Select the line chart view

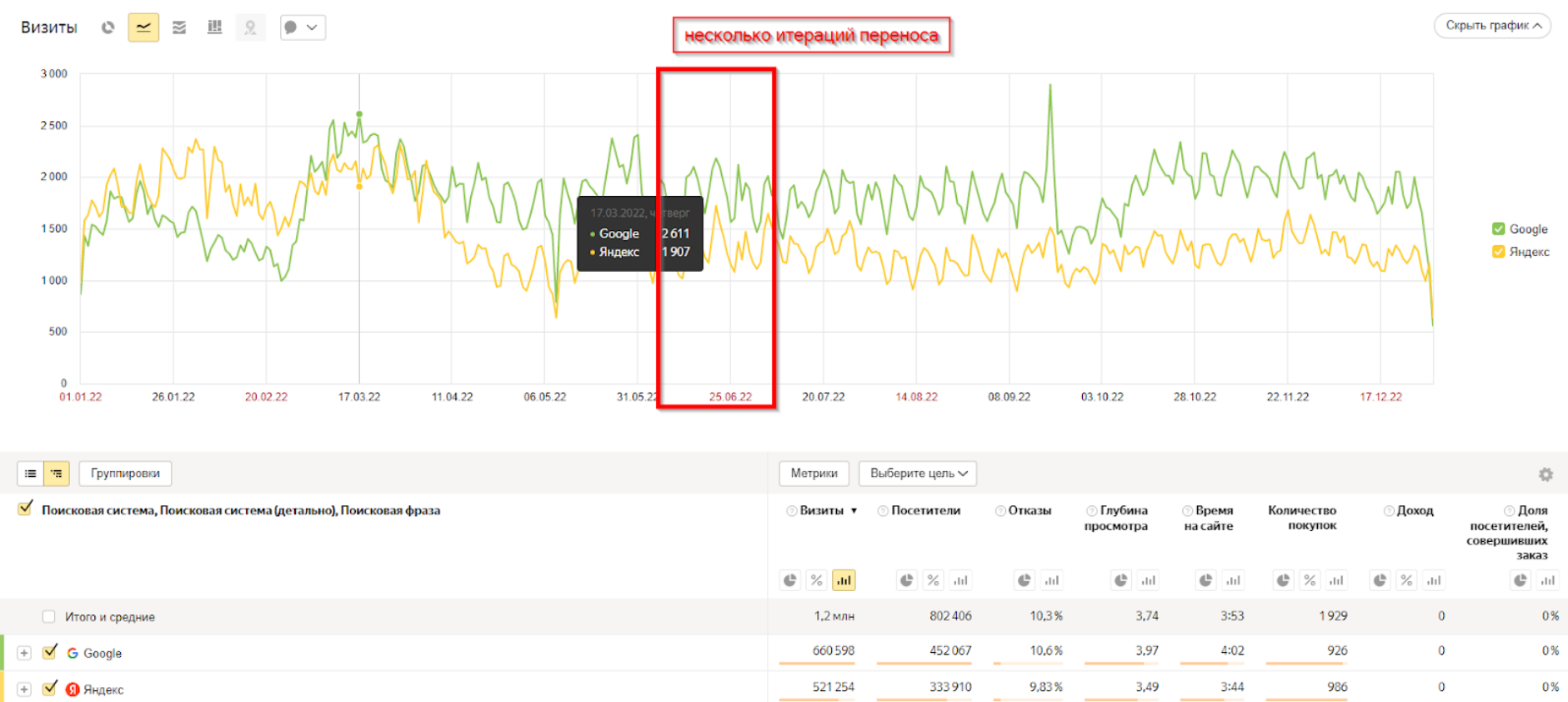pos(143,28)
